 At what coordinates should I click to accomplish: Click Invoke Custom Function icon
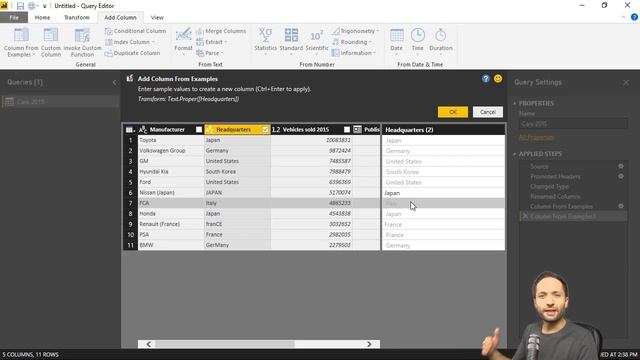(82, 36)
